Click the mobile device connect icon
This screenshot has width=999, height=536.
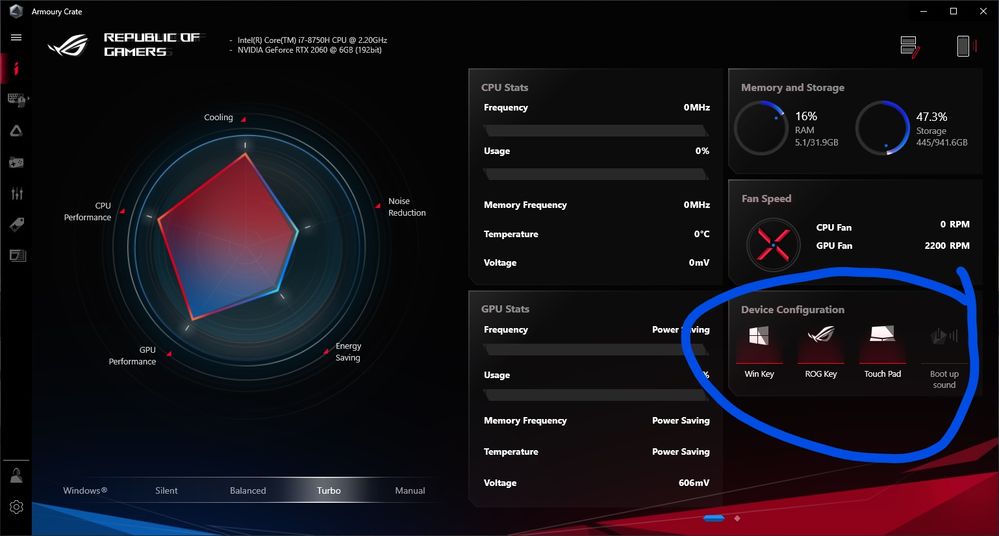click(963, 46)
